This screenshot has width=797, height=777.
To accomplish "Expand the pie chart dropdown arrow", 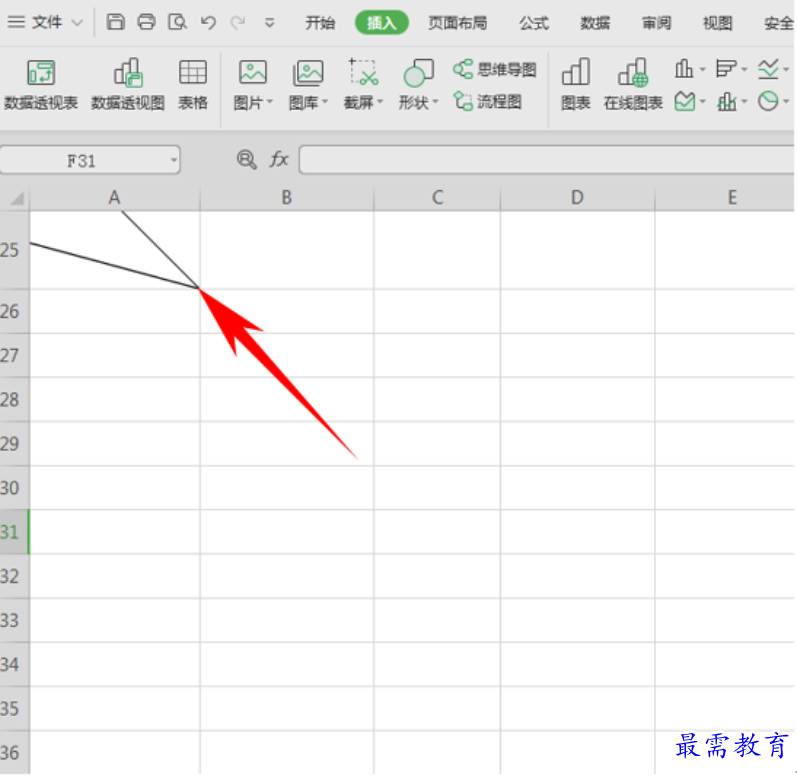I will 786,102.
